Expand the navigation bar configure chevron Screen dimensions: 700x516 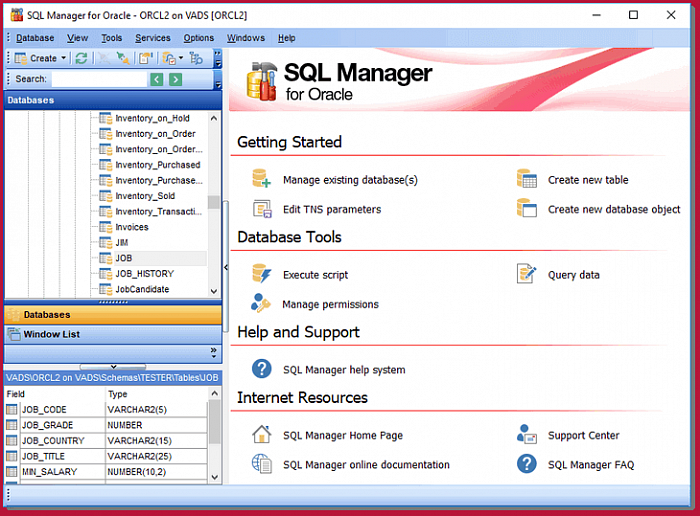pos(214,353)
